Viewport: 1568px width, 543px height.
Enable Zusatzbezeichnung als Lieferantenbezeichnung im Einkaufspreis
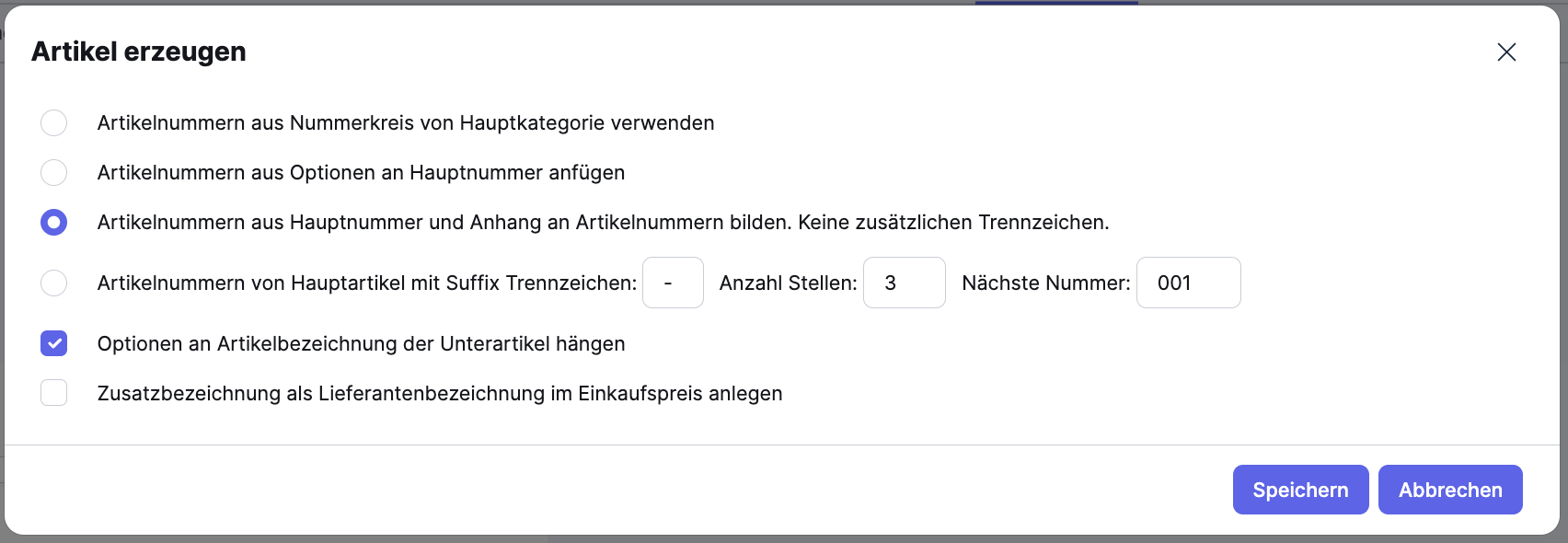pos(53,392)
